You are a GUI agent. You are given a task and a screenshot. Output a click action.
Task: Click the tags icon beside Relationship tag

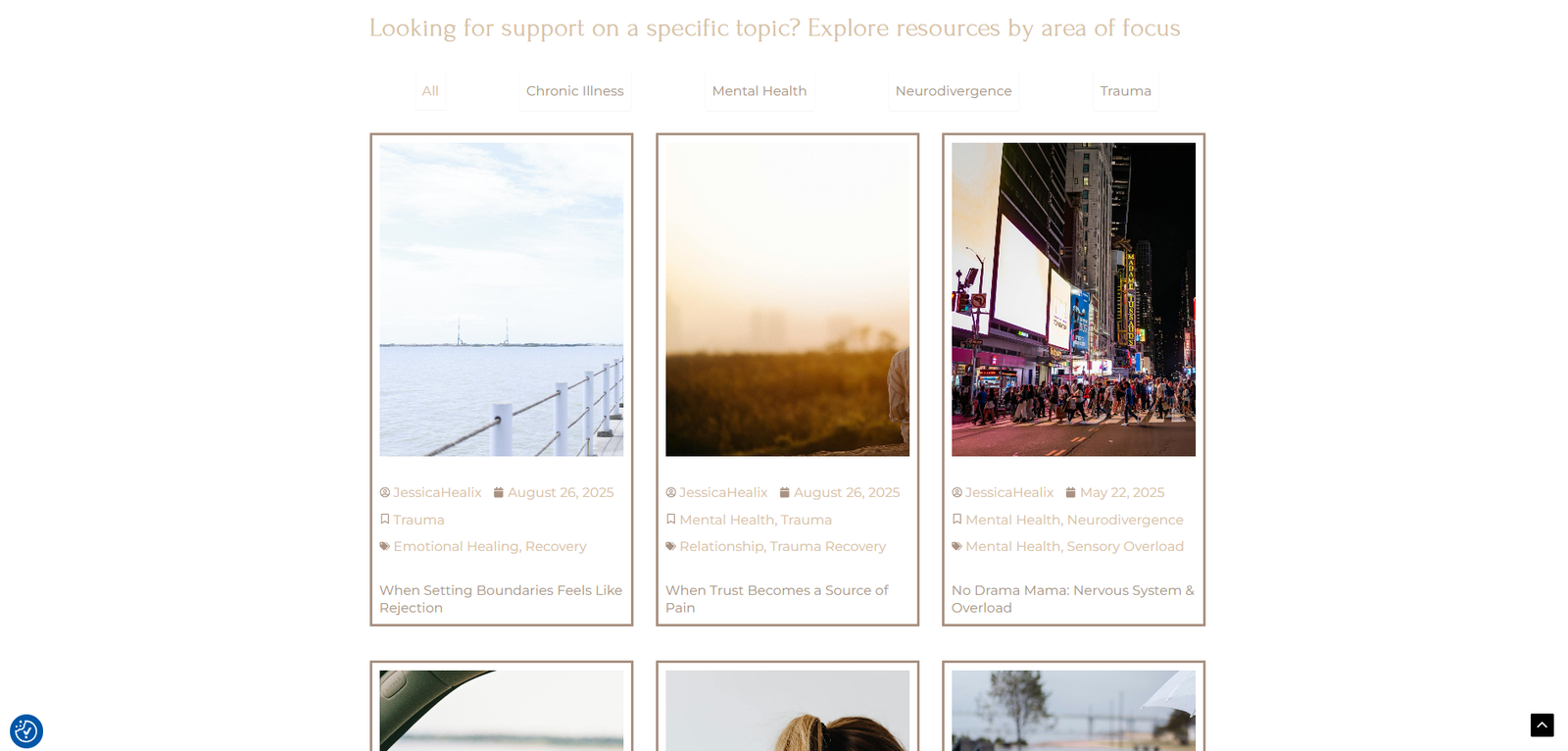[x=671, y=546]
